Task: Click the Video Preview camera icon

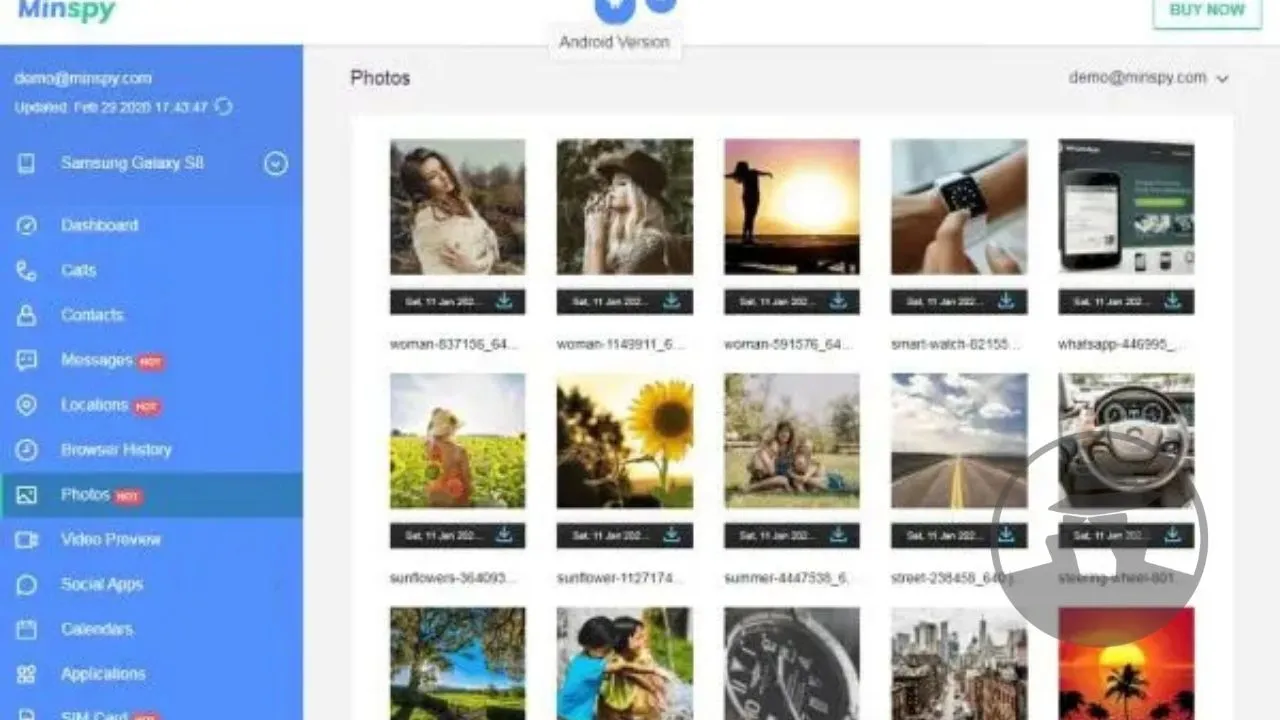Action: [x=27, y=540]
